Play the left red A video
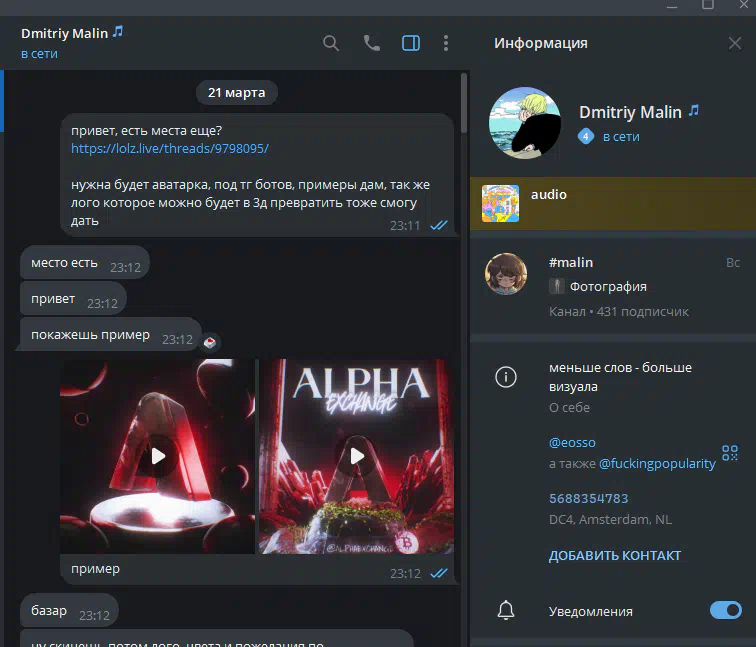Image resolution: width=756 pixels, height=647 pixels. coord(157,456)
